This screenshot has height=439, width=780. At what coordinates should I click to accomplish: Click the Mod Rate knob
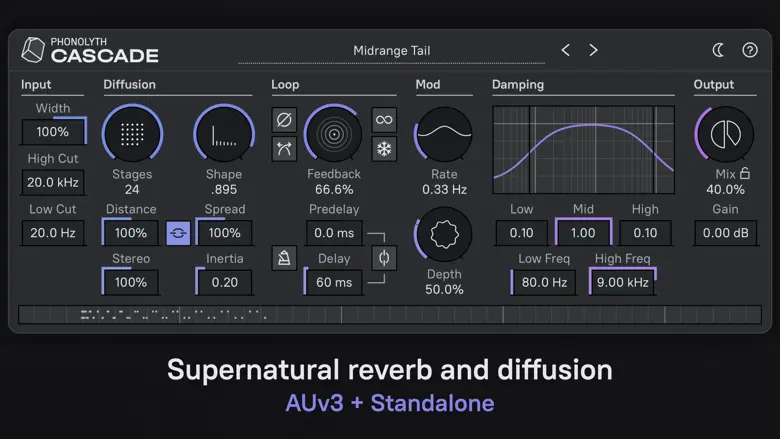(444, 134)
